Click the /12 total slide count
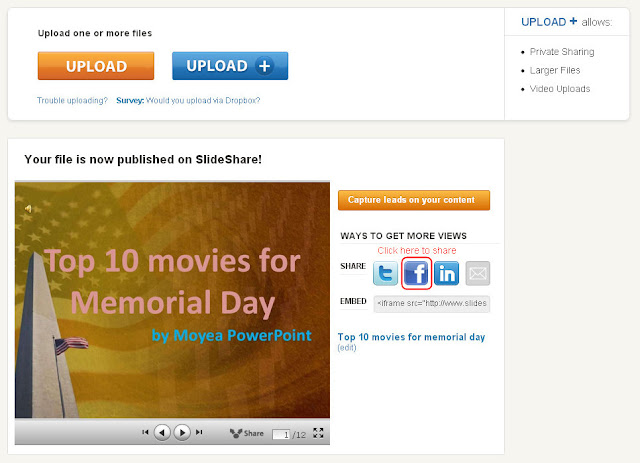 (299, 435)
